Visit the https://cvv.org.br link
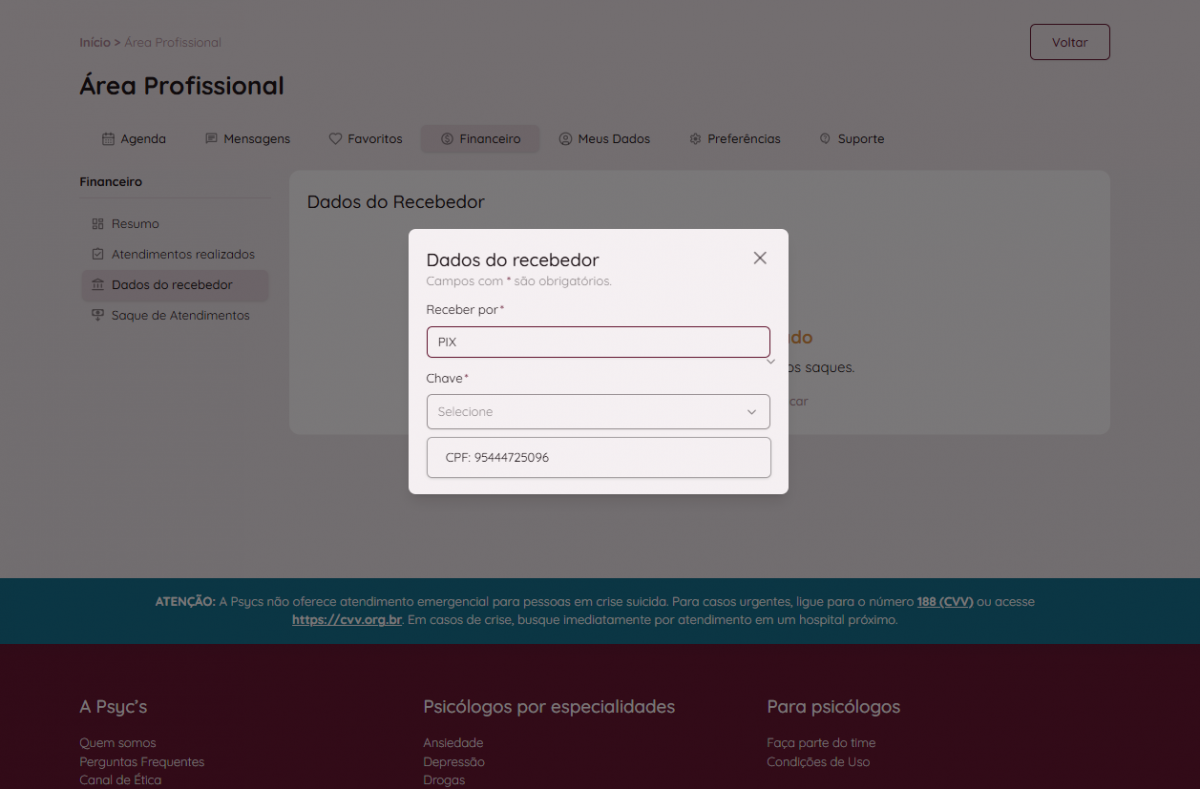Viewport: 1200px width, 789px height. (346, 620)
